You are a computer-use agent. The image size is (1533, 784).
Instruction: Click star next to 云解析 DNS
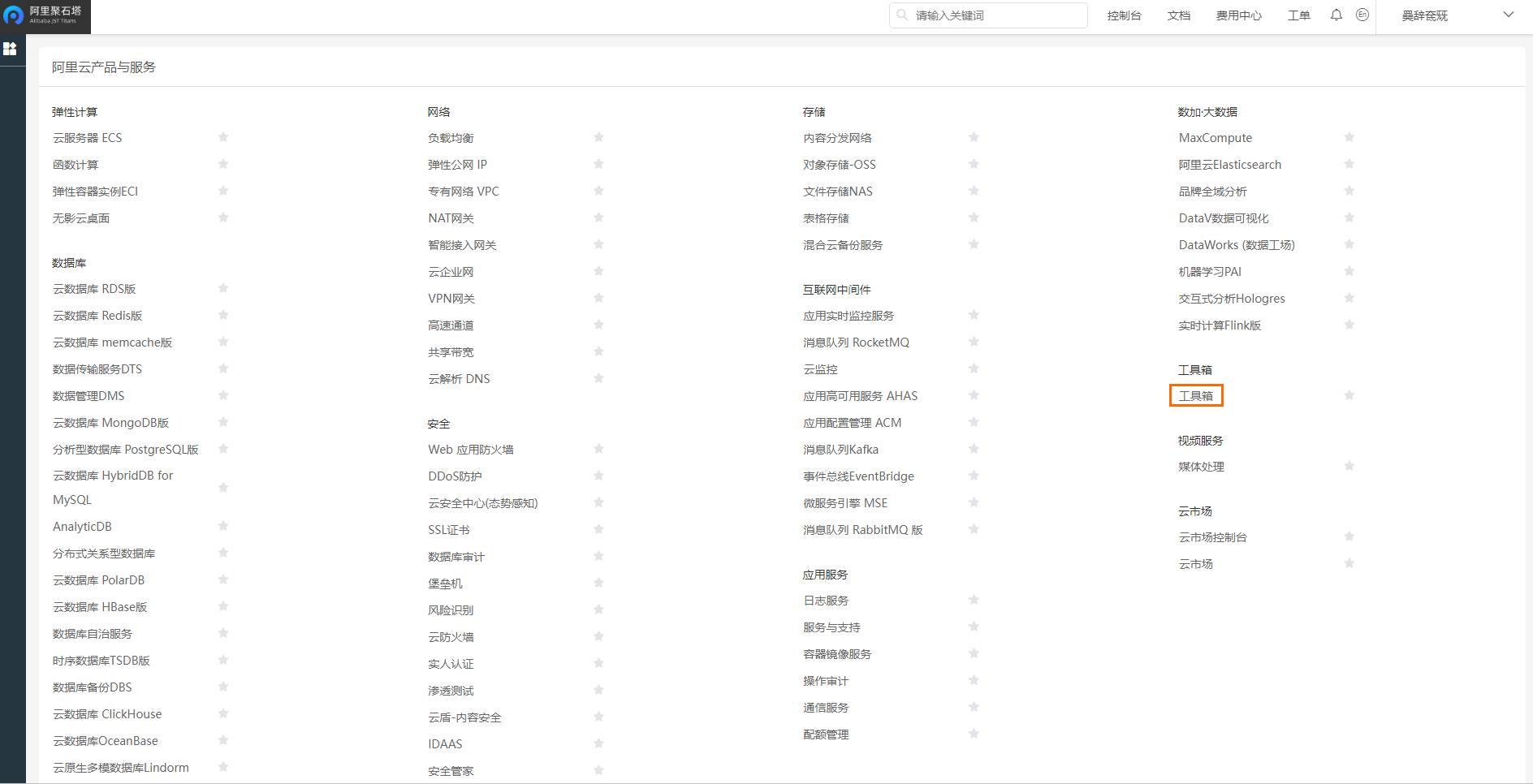tap(598, 378)
